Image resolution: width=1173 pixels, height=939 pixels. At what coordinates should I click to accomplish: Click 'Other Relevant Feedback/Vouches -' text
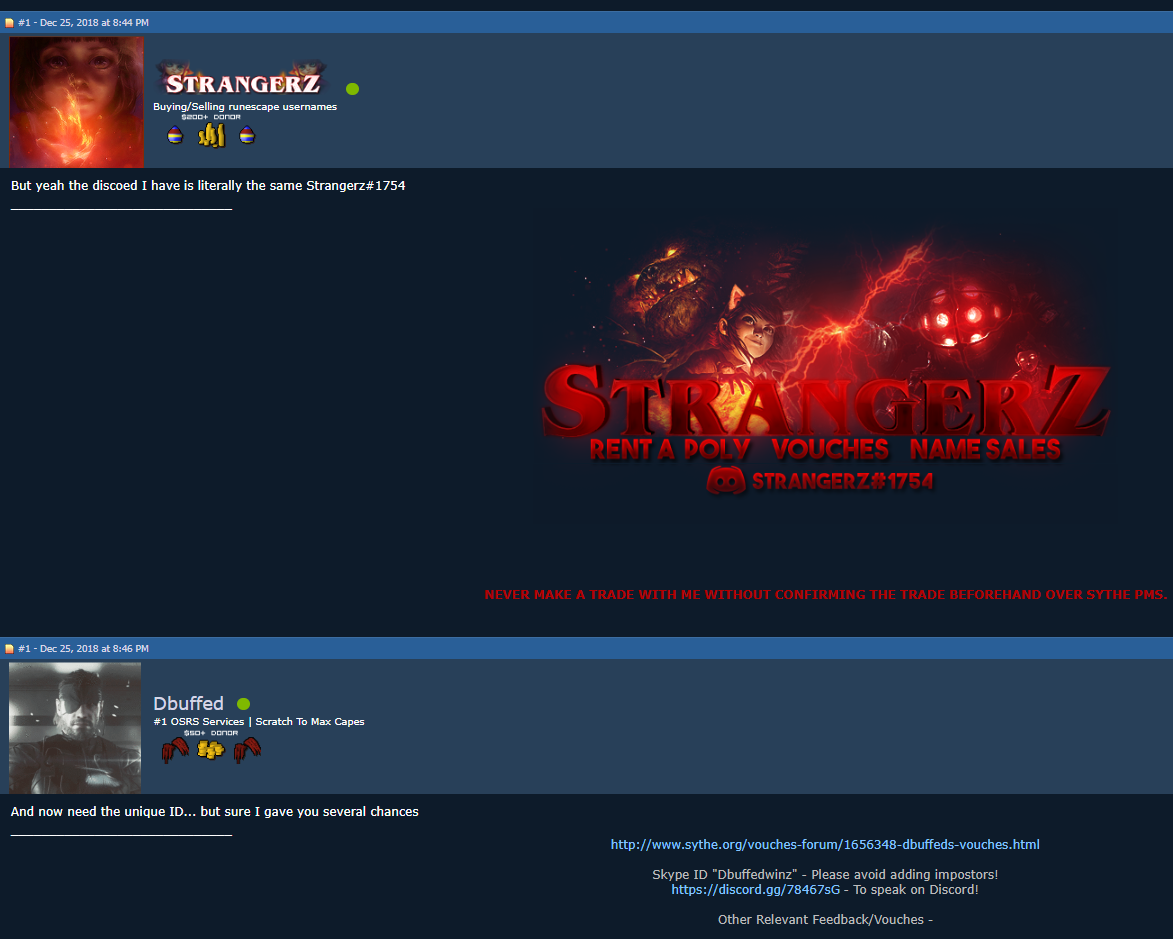coord(825,920)
